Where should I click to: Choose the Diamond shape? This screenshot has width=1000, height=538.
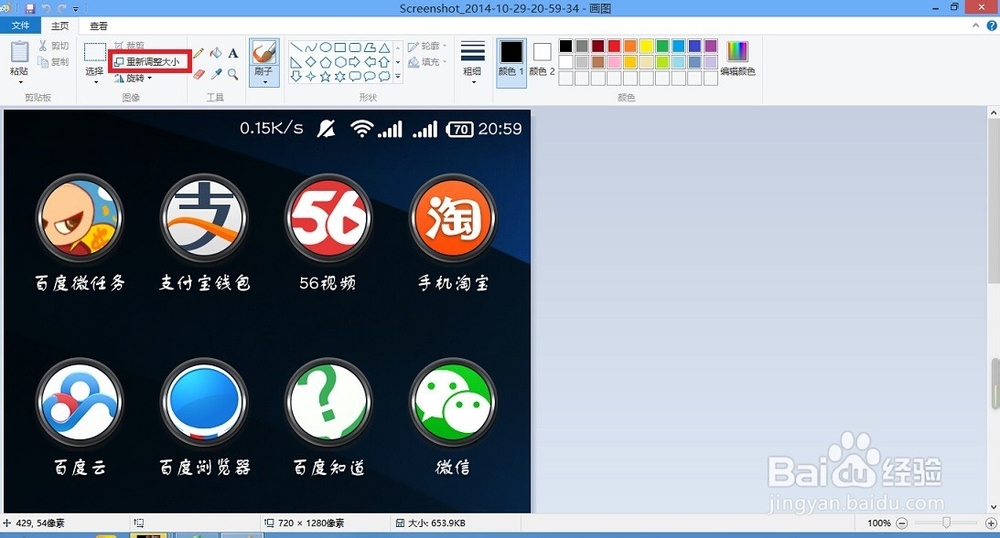311,62
